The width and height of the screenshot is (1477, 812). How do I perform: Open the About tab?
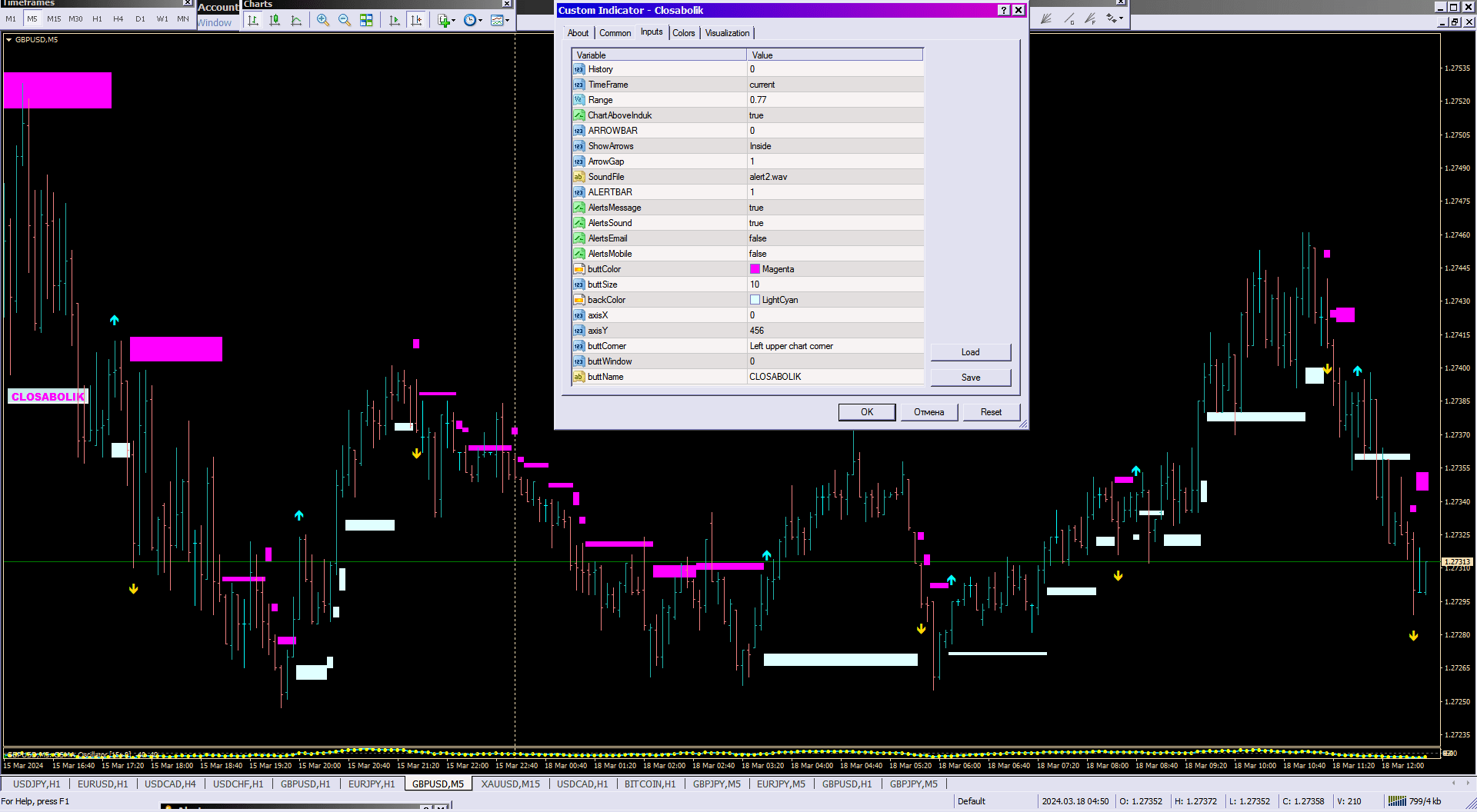578,33
